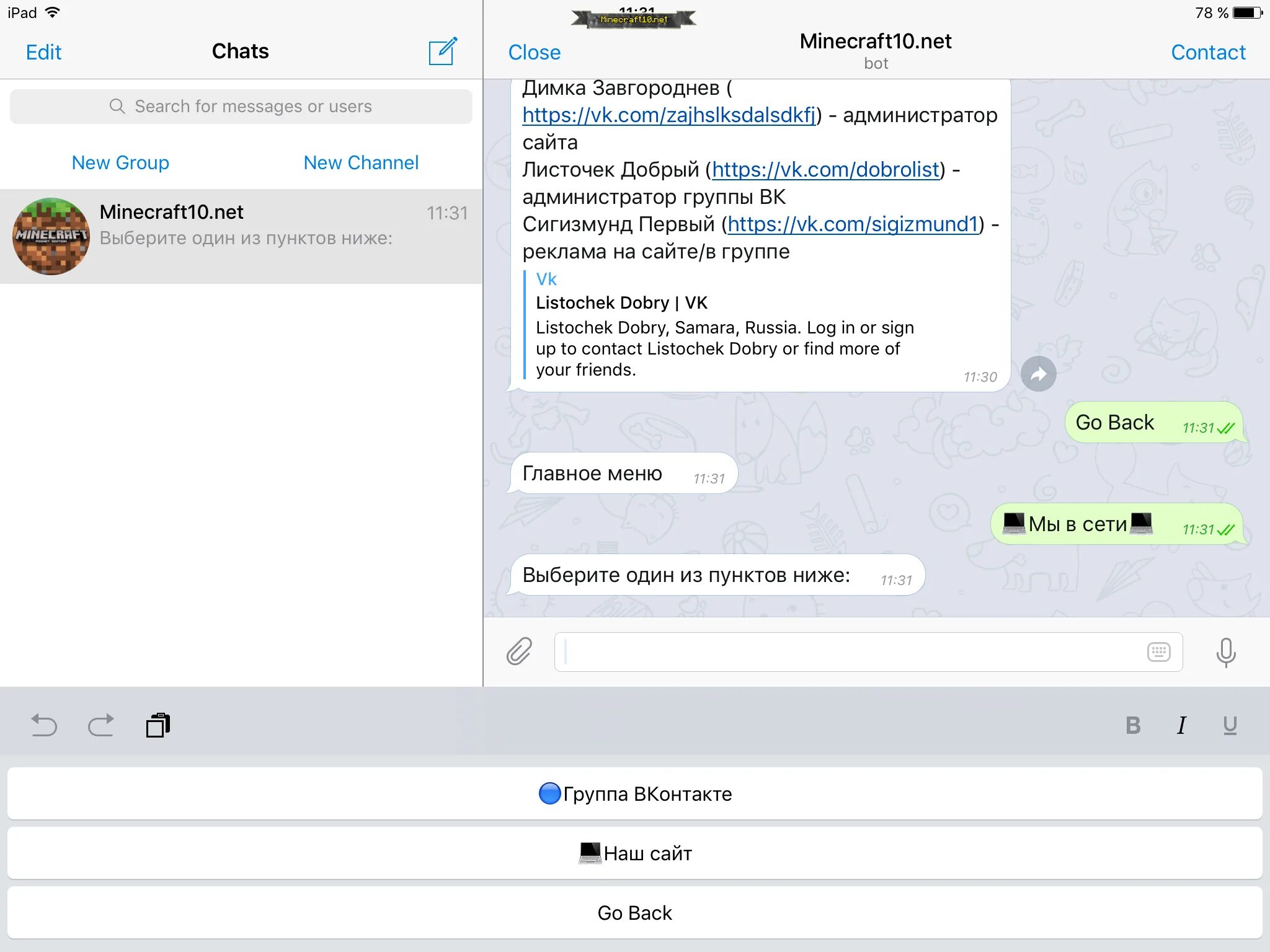This screenshot has height=952, width=1270.
Task: Tap the Wi-Fi icon in status bar
Action: coord(53,12)
